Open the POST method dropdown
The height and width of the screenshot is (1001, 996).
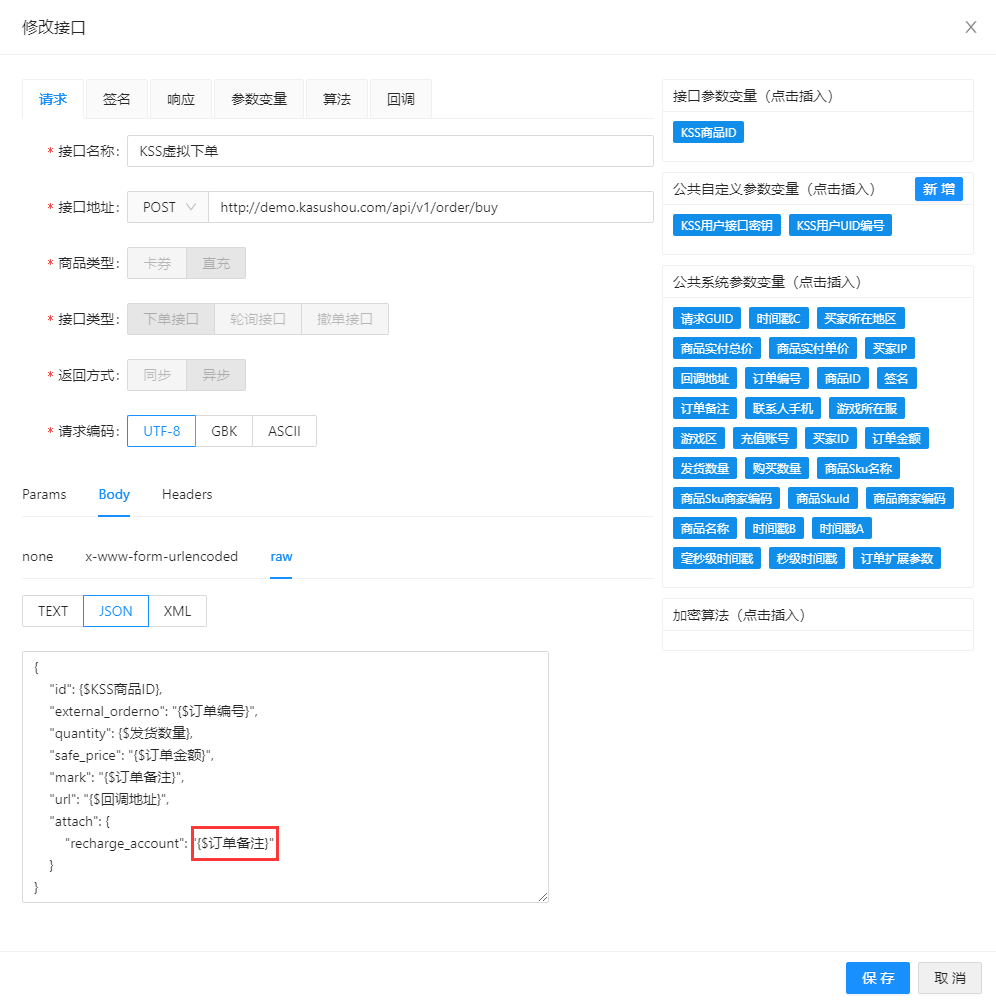tap(168, 207)
